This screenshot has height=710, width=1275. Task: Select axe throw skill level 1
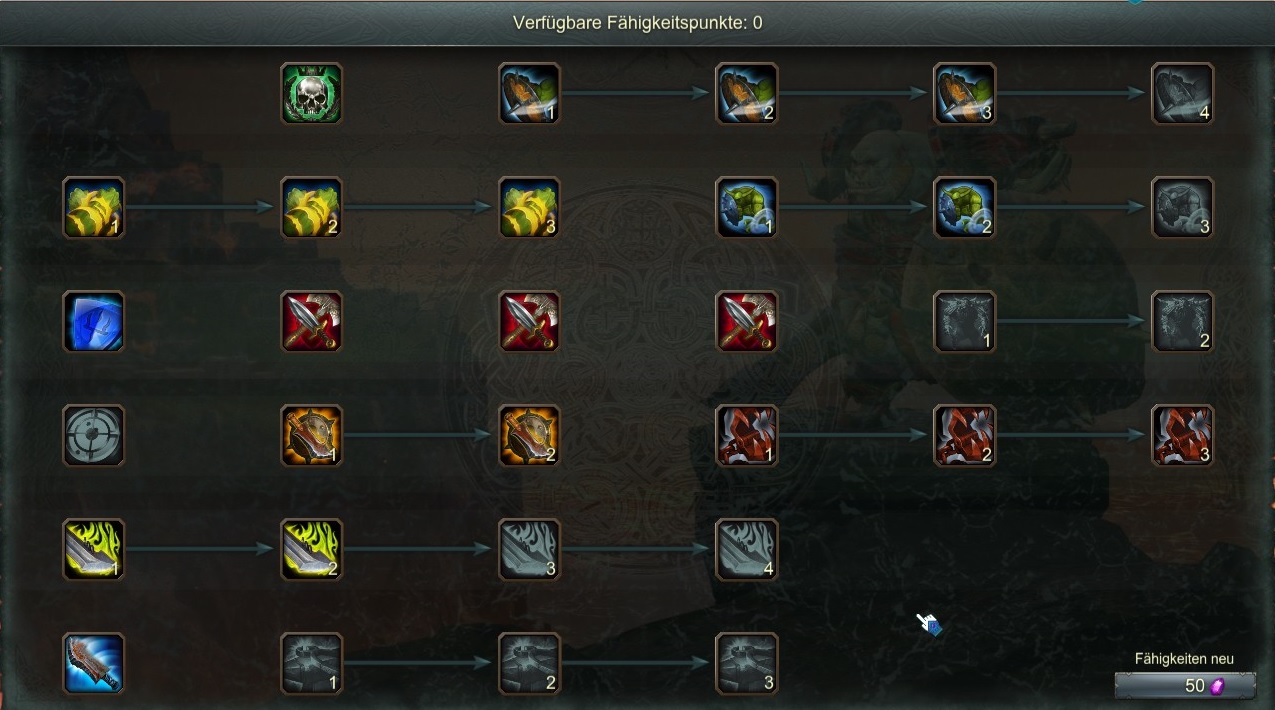point(530,93)
